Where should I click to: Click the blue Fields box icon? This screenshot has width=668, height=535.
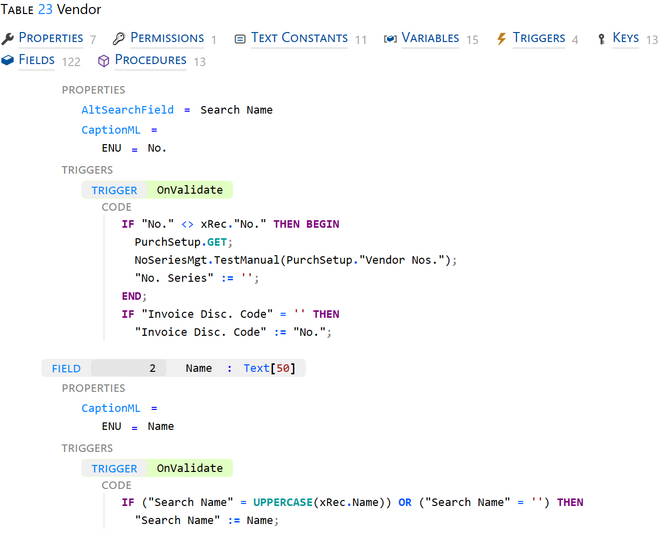[7, 60]
